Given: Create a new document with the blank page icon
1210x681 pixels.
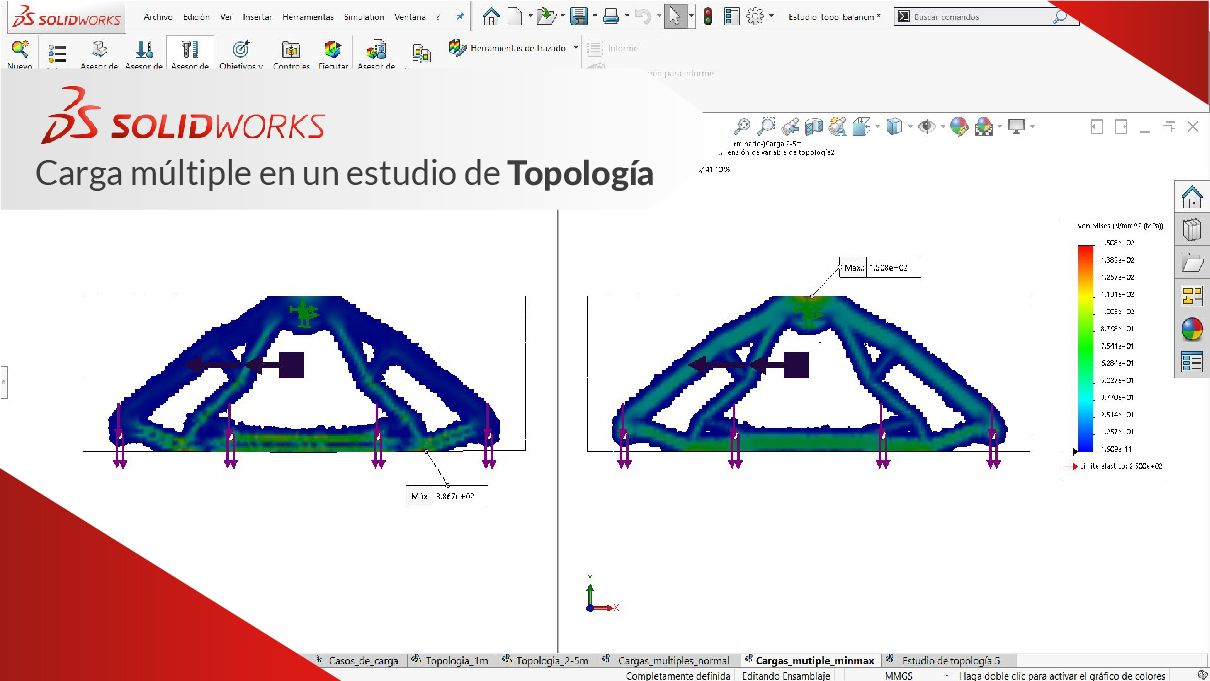Looking at the screenshot, I should [513, 16].
